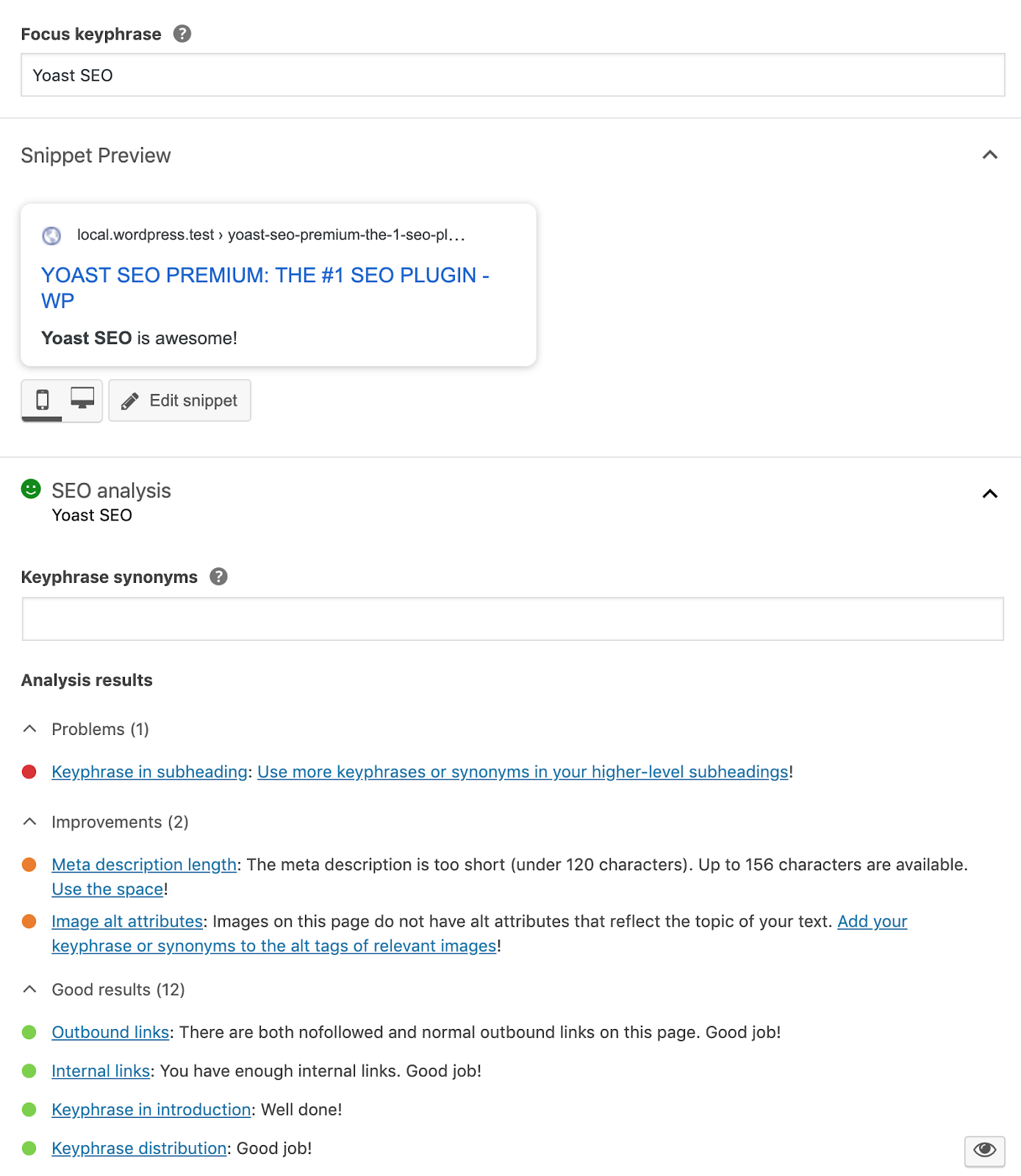1021x1176 pixels.
Task: Open the Meta description length link
Action: point(144,864)
